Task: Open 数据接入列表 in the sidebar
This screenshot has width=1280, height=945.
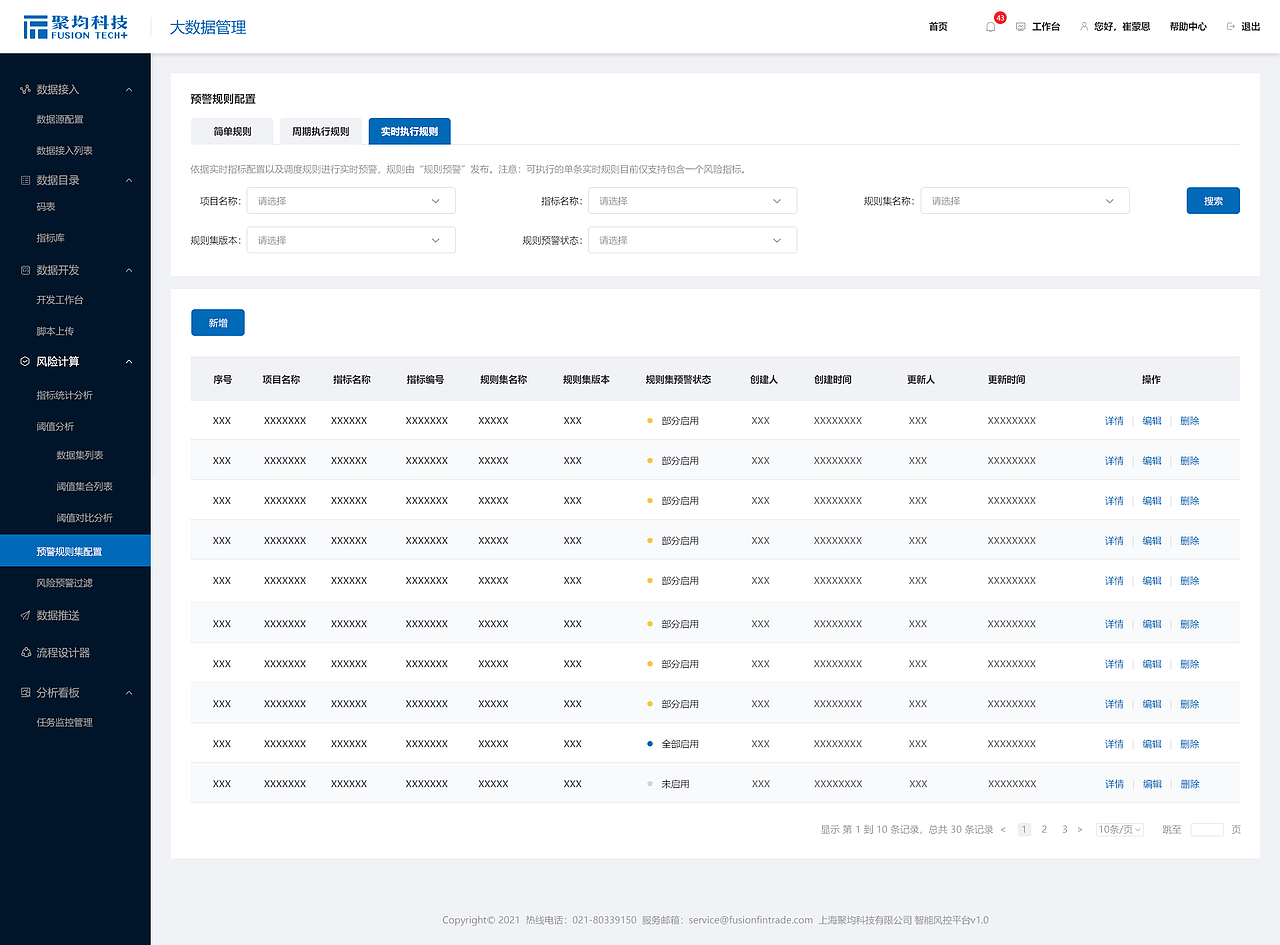Action: [x=65, y=151]
